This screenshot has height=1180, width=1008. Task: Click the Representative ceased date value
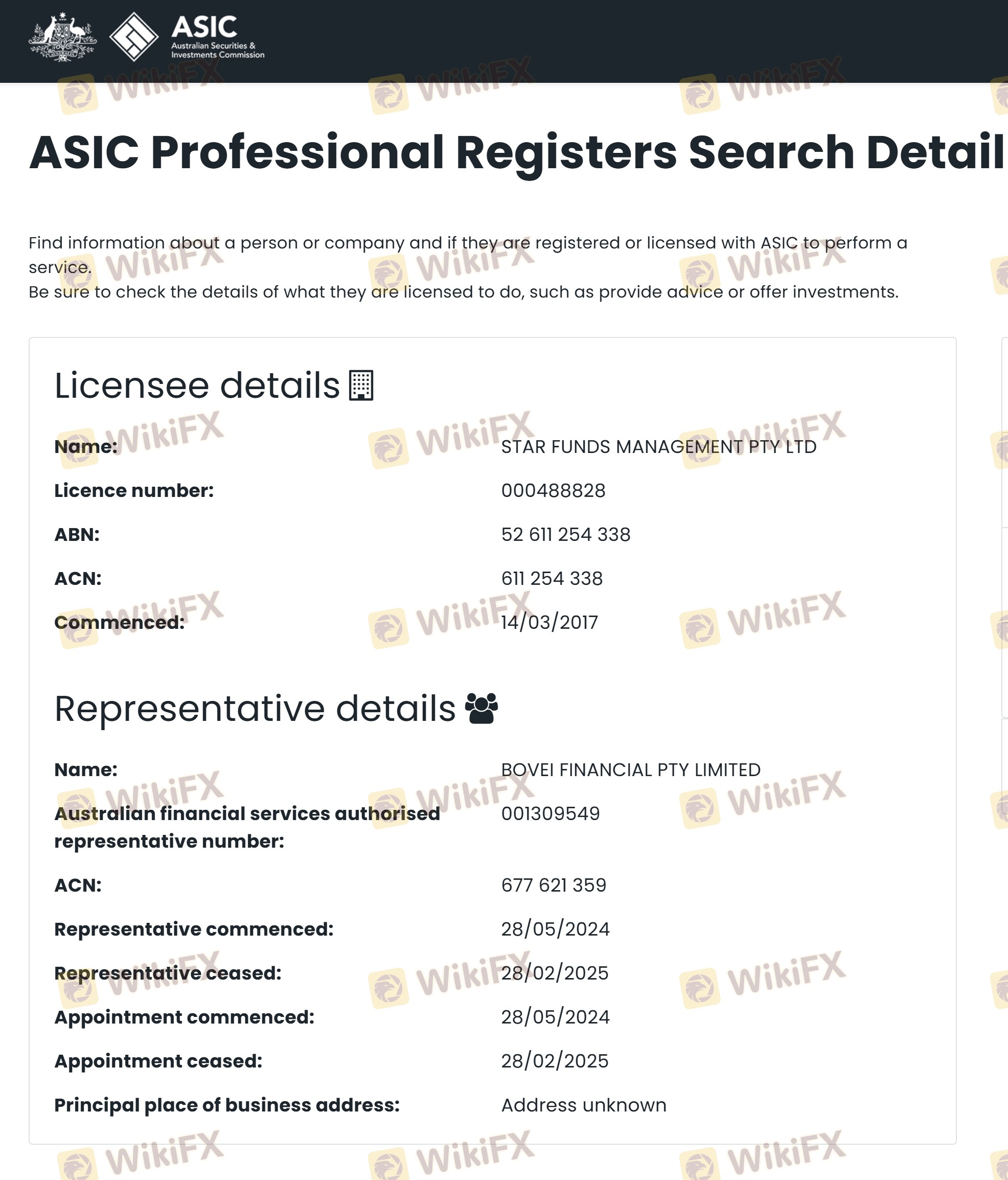pyautogui.click(x=555, y=973)
